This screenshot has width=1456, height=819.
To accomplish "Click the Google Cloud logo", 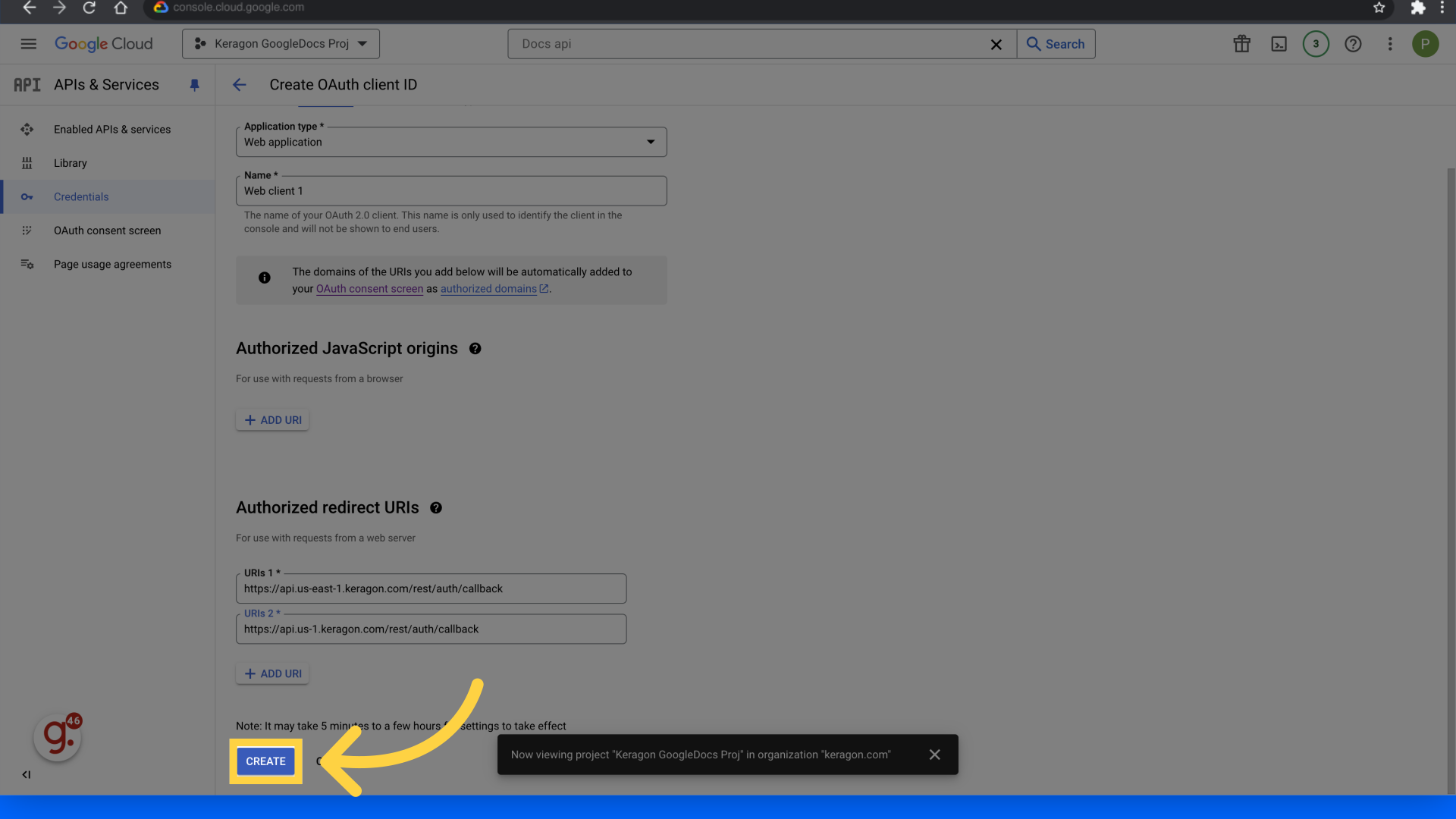I will tap(104, 44).
